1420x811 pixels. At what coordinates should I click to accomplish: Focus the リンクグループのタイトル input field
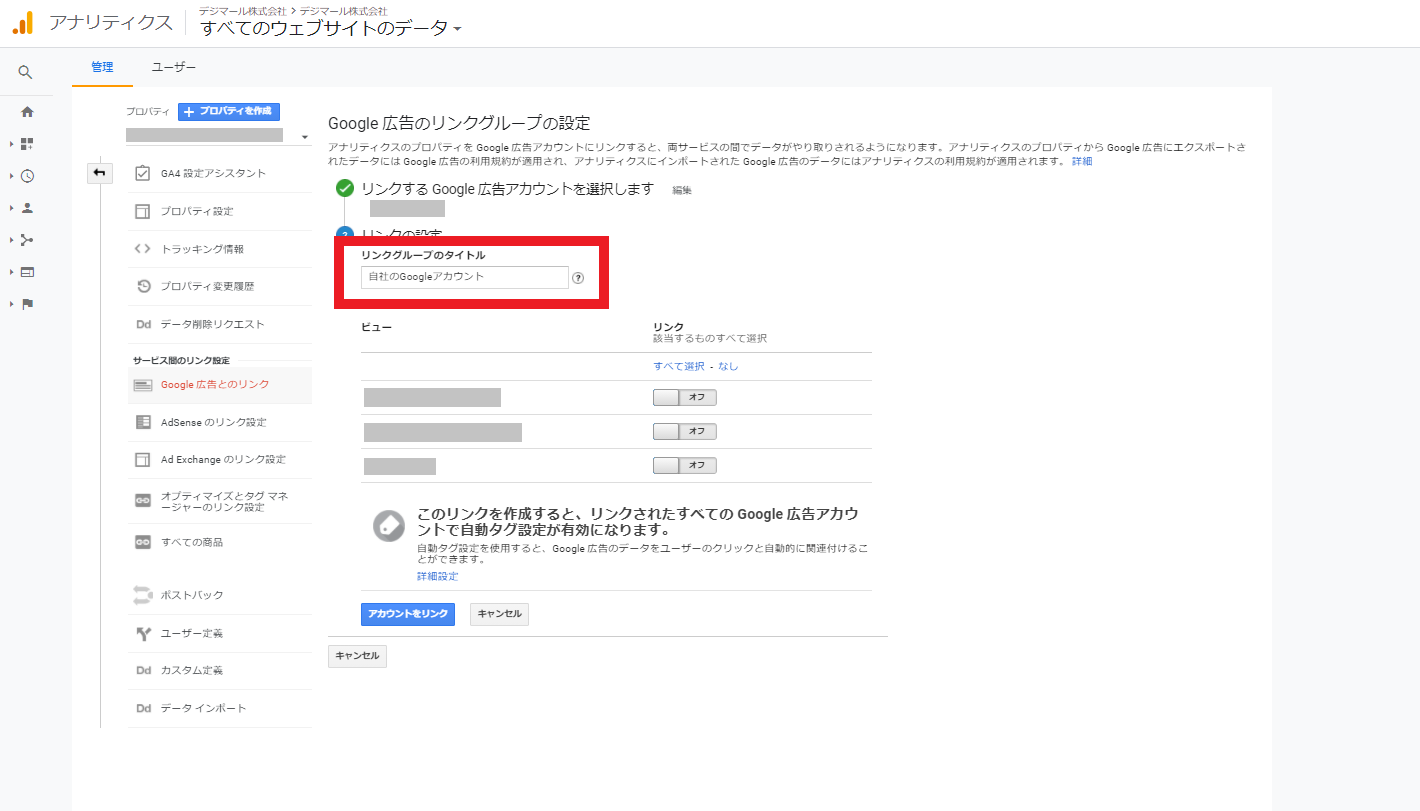point(465,277)
